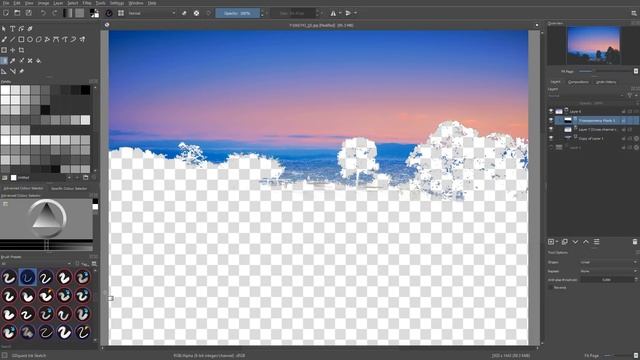Screen dimensions: 640x360
Task: Switch to the Undo History tab
Action: pyautogui.click(x=606, y=82)
